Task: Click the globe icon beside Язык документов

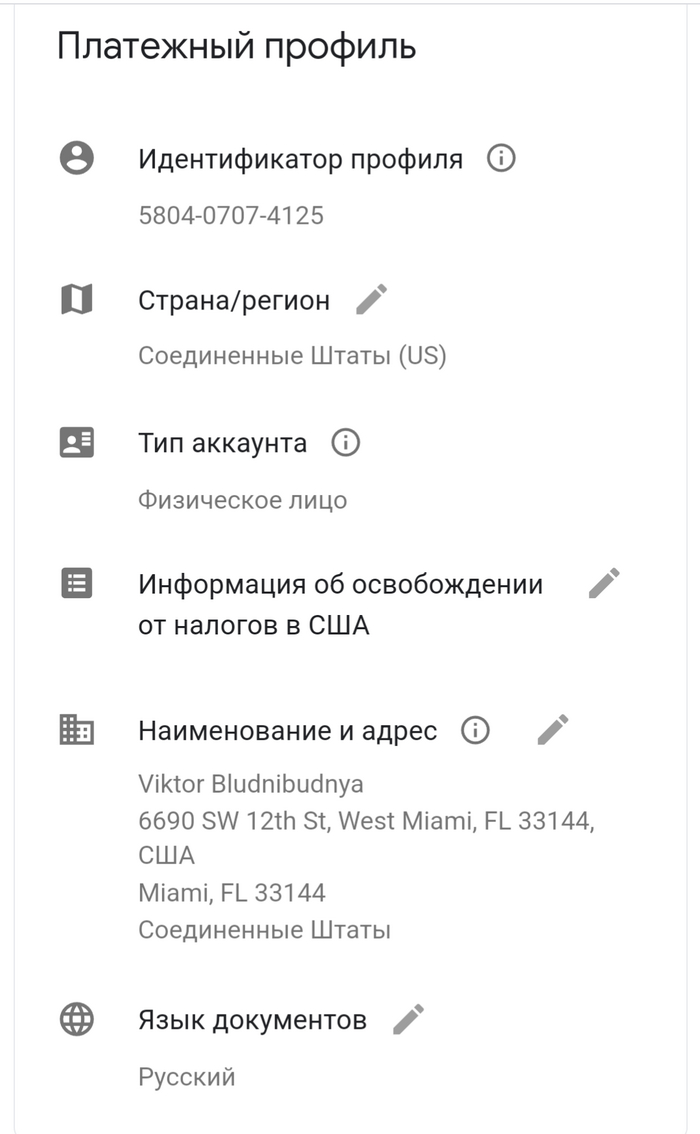Action: (x=77, y=1020)
